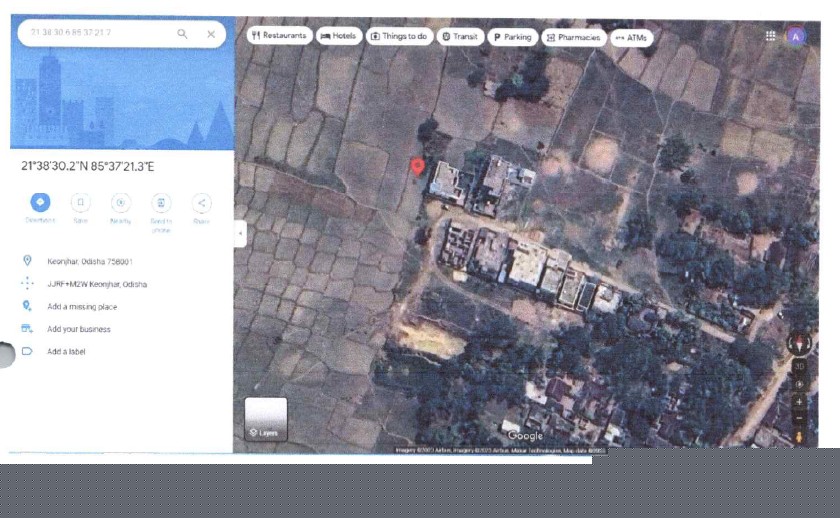This screenshot has height=518, width=840.
Task: Click the search magnifier icon
Action: [182, 34]
